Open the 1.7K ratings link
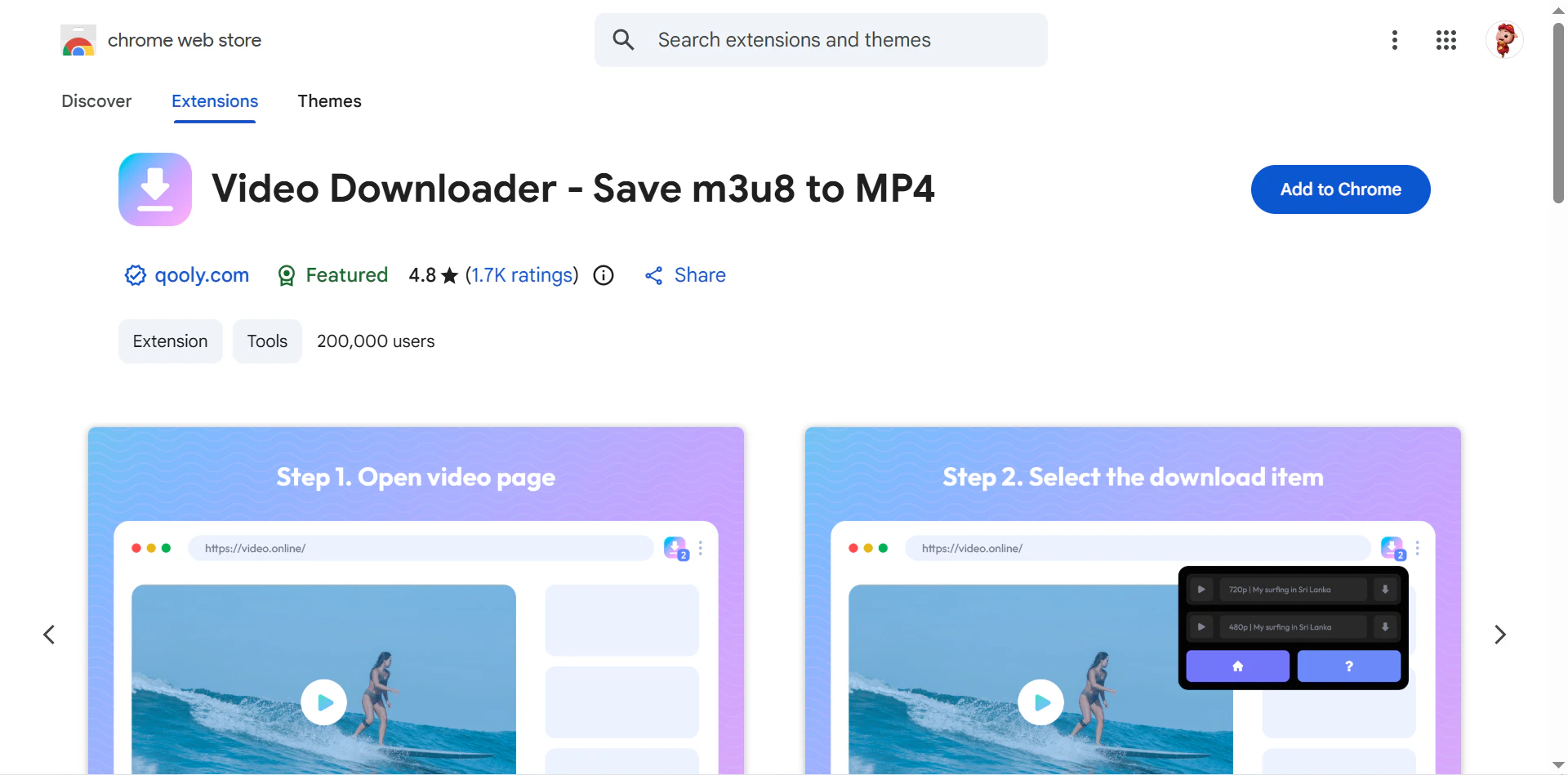 pyautogui.click(x=522, y=275)
